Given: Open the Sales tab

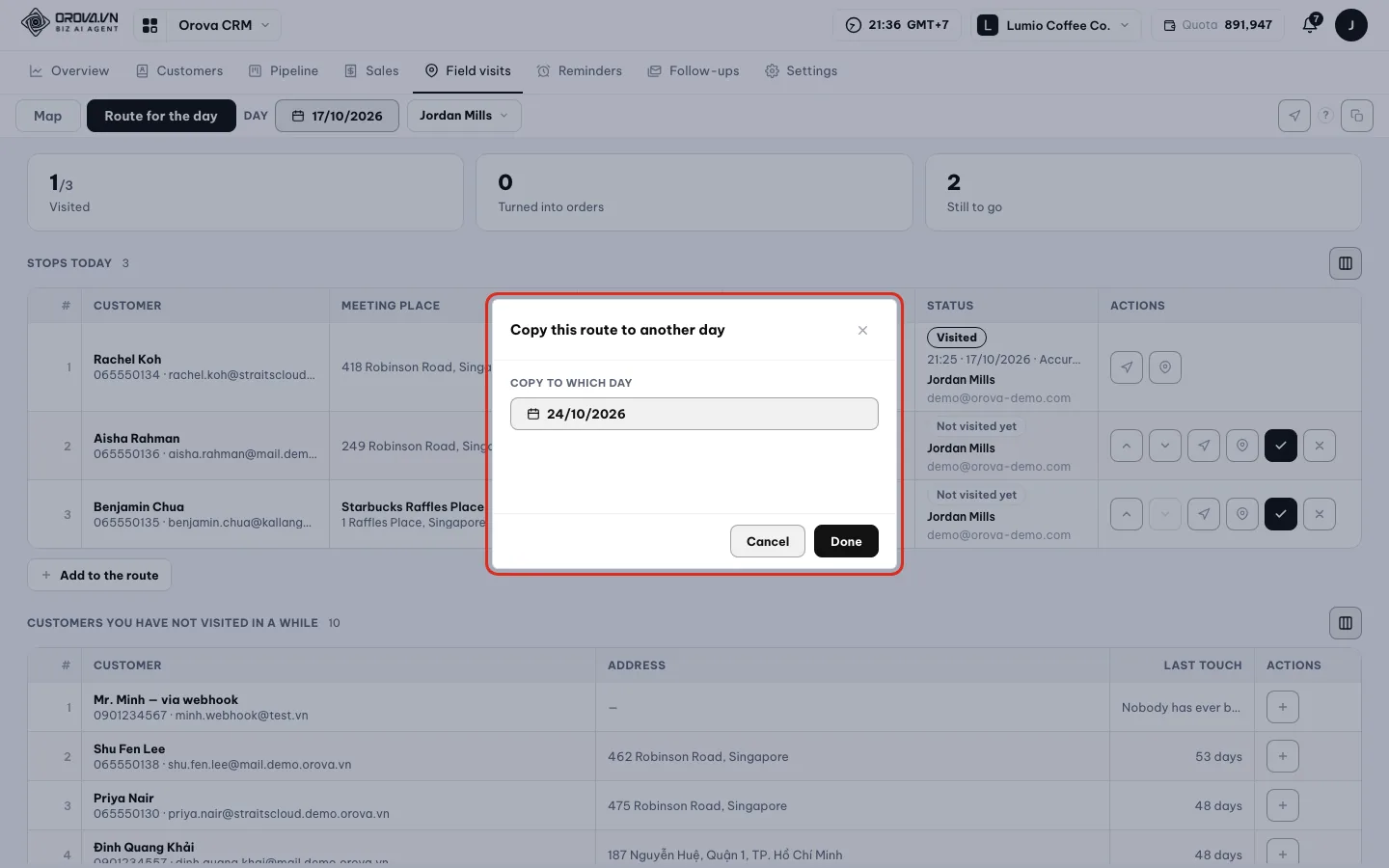Looking at the screenshot, I should click(x=371, y=70).
